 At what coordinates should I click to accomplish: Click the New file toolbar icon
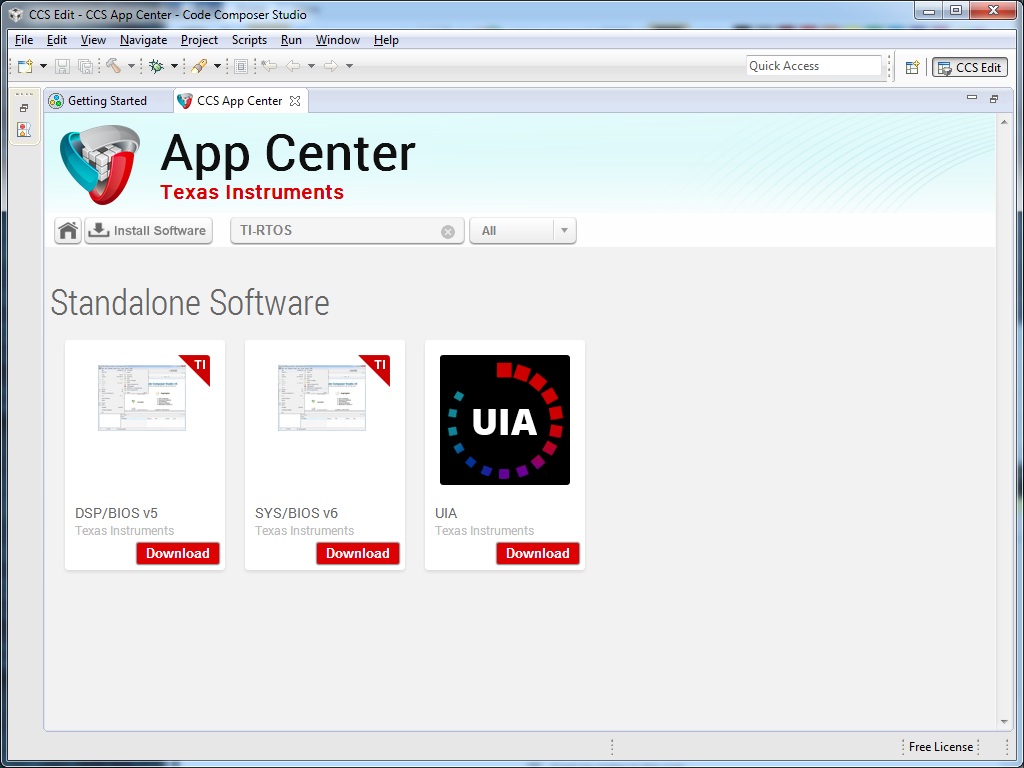tap(25, 66)
